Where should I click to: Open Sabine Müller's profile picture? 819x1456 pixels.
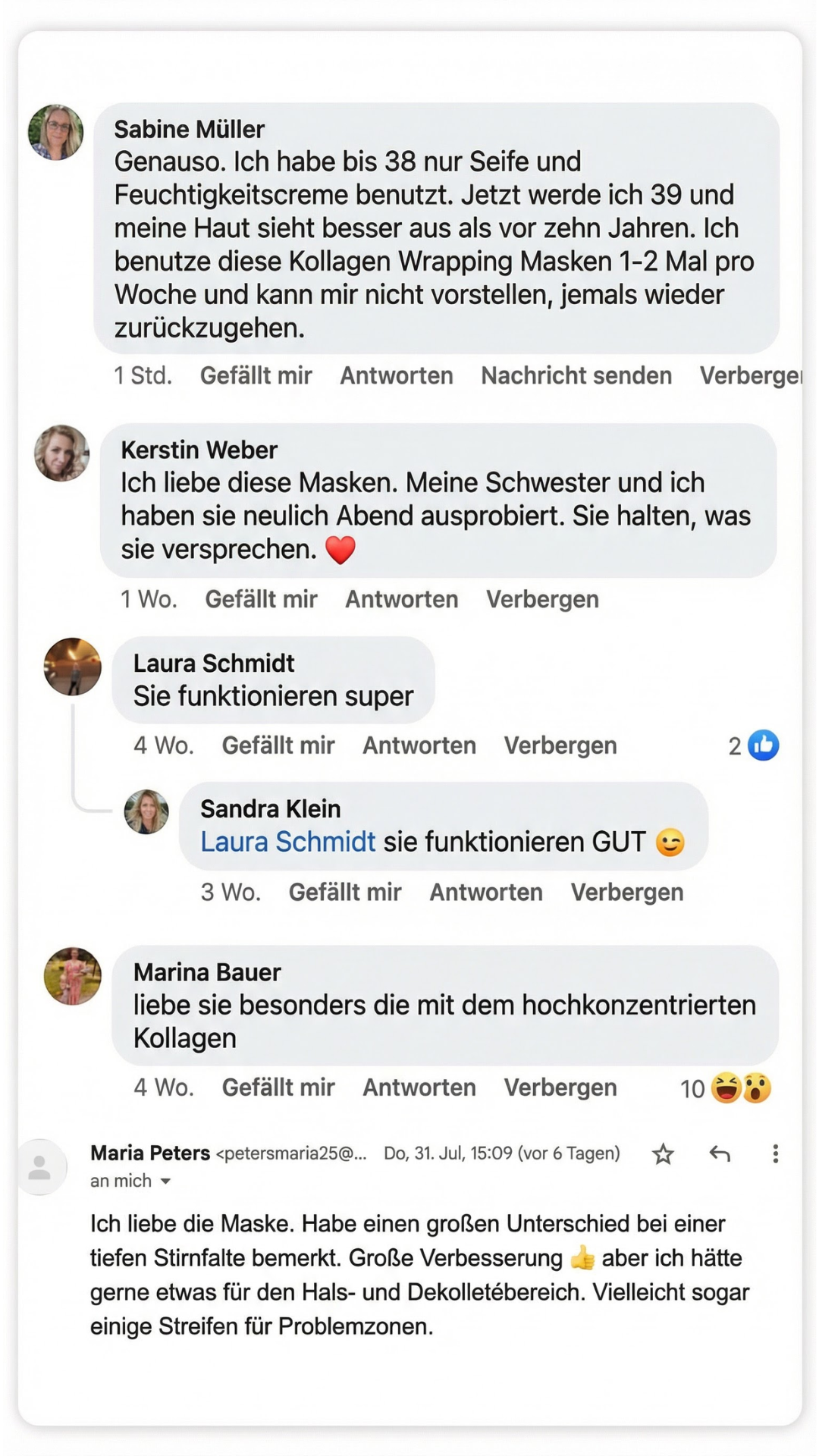(x=56, y=133)
